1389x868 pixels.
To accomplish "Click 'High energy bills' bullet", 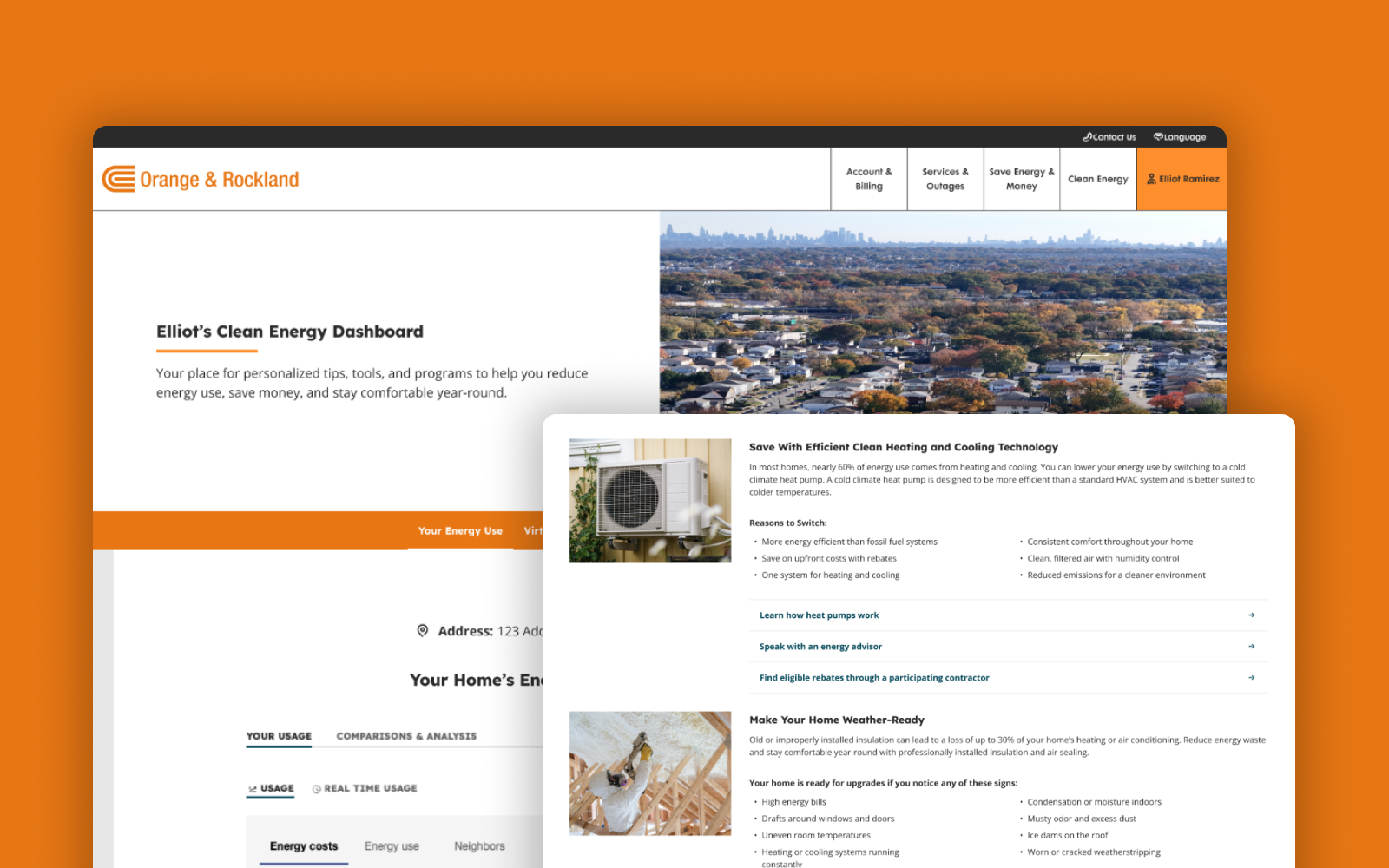I will (x=794, y=802).
